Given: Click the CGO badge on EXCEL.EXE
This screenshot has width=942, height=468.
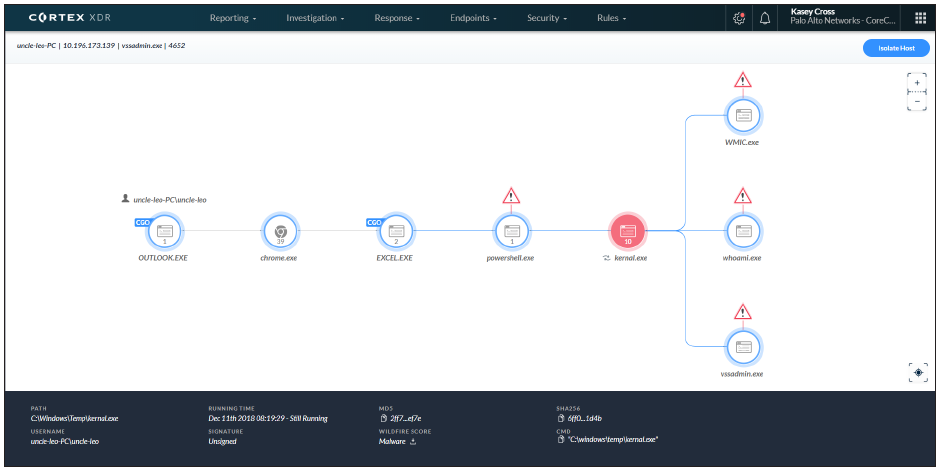Looking at the screenshot, I should (x=374, y=222).
